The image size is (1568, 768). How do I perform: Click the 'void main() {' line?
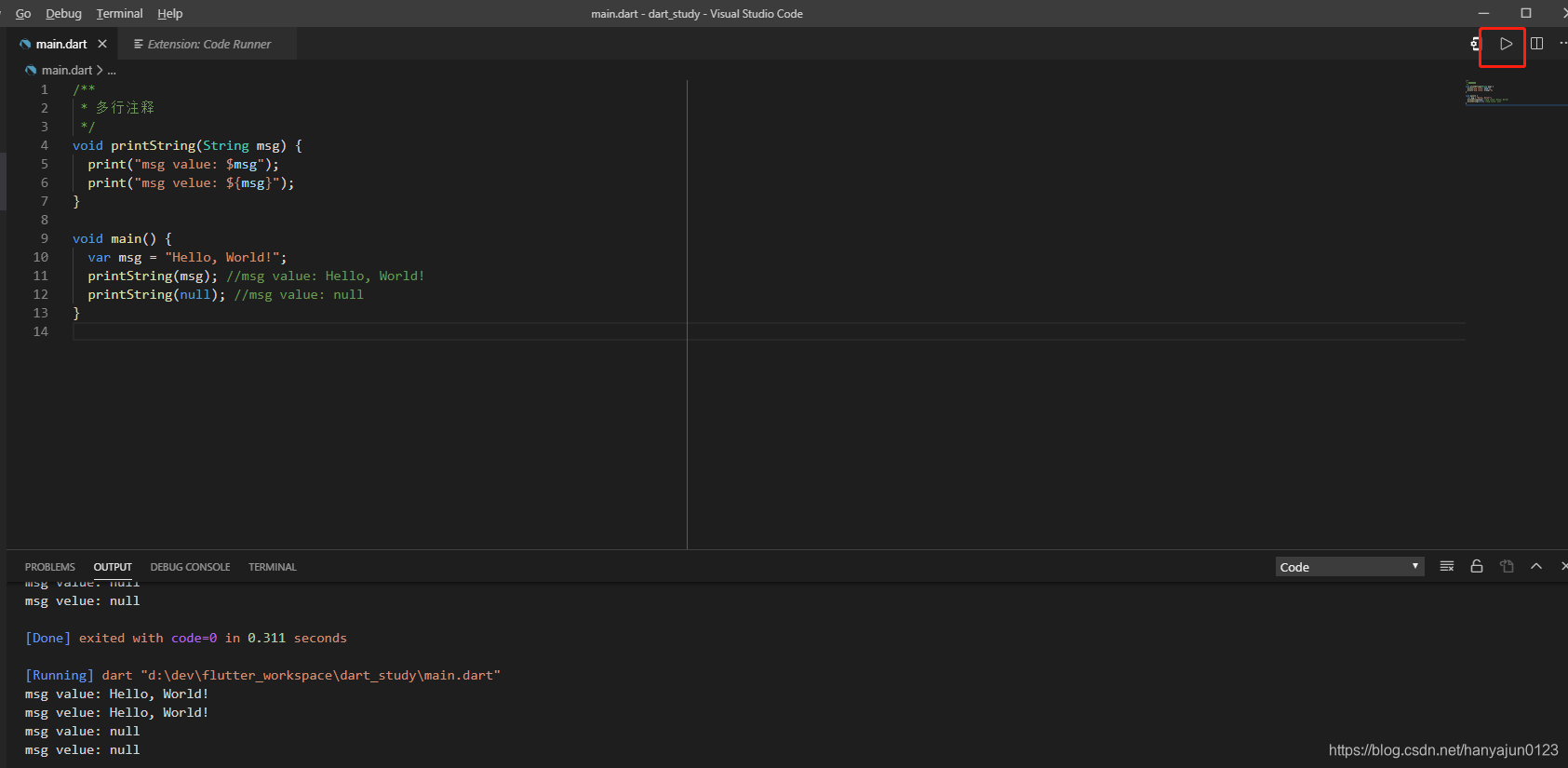(122, 238)
